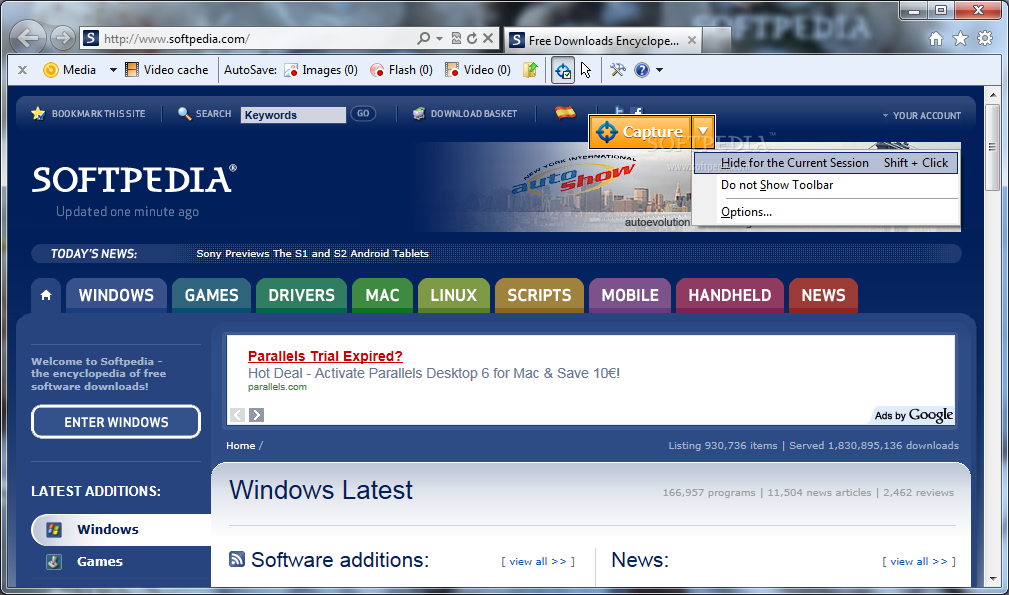Expand the help dropdown arrow

659,69
